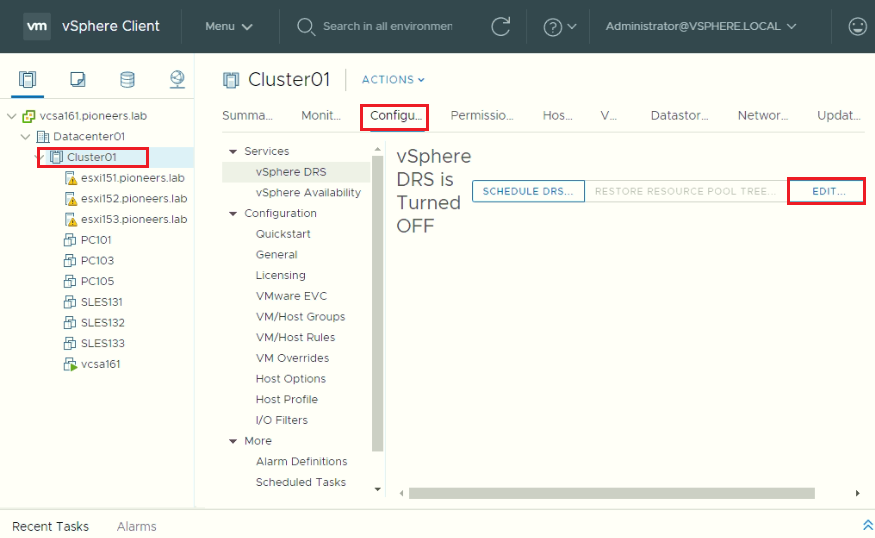Click the smiley feedback icon
Viewport: 875px width, 538px height.
click(857, 26)
